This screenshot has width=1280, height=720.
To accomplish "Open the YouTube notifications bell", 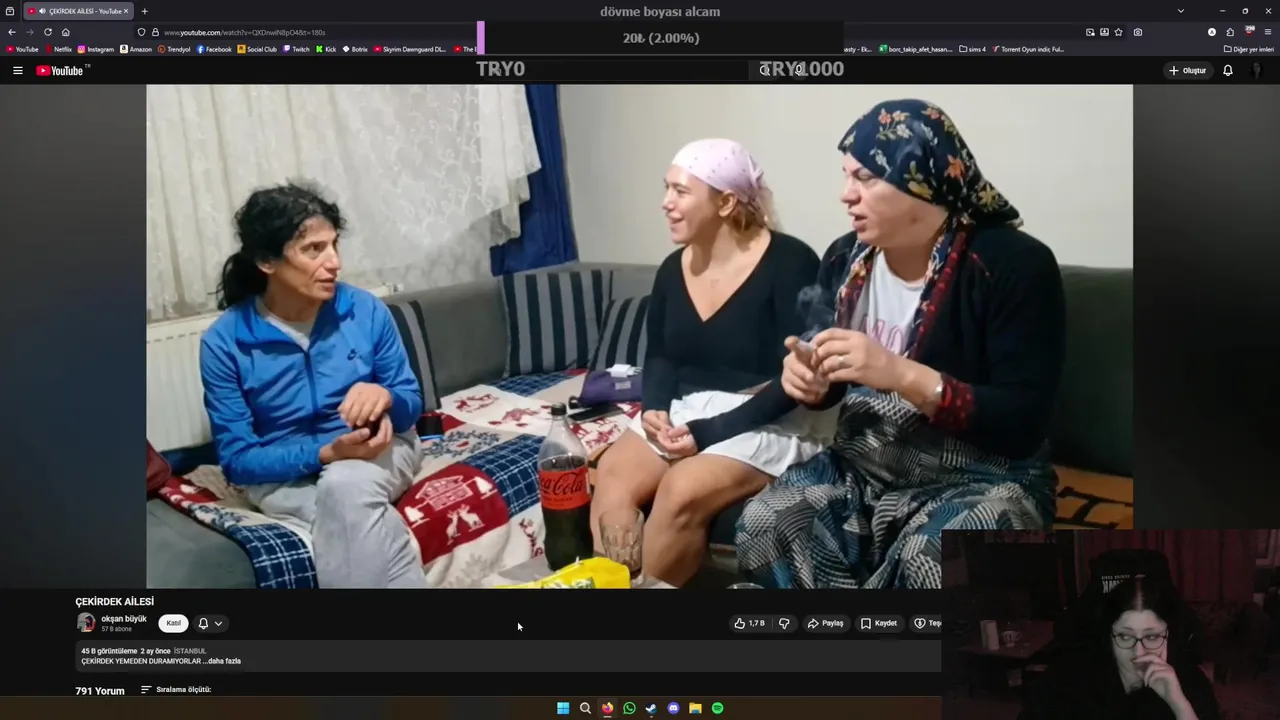I will tap(1228, 70).
